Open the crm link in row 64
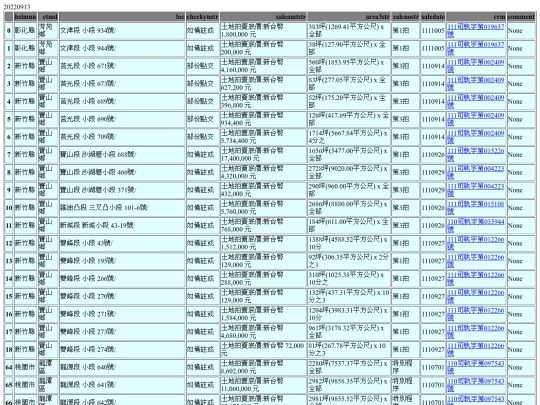 click(x=476, y=367)
